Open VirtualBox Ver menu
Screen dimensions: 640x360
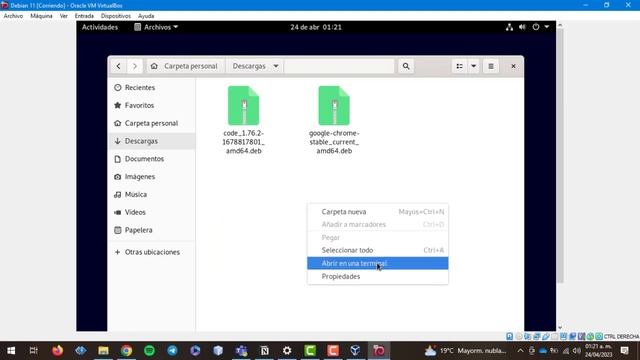[x=64, y=16]
